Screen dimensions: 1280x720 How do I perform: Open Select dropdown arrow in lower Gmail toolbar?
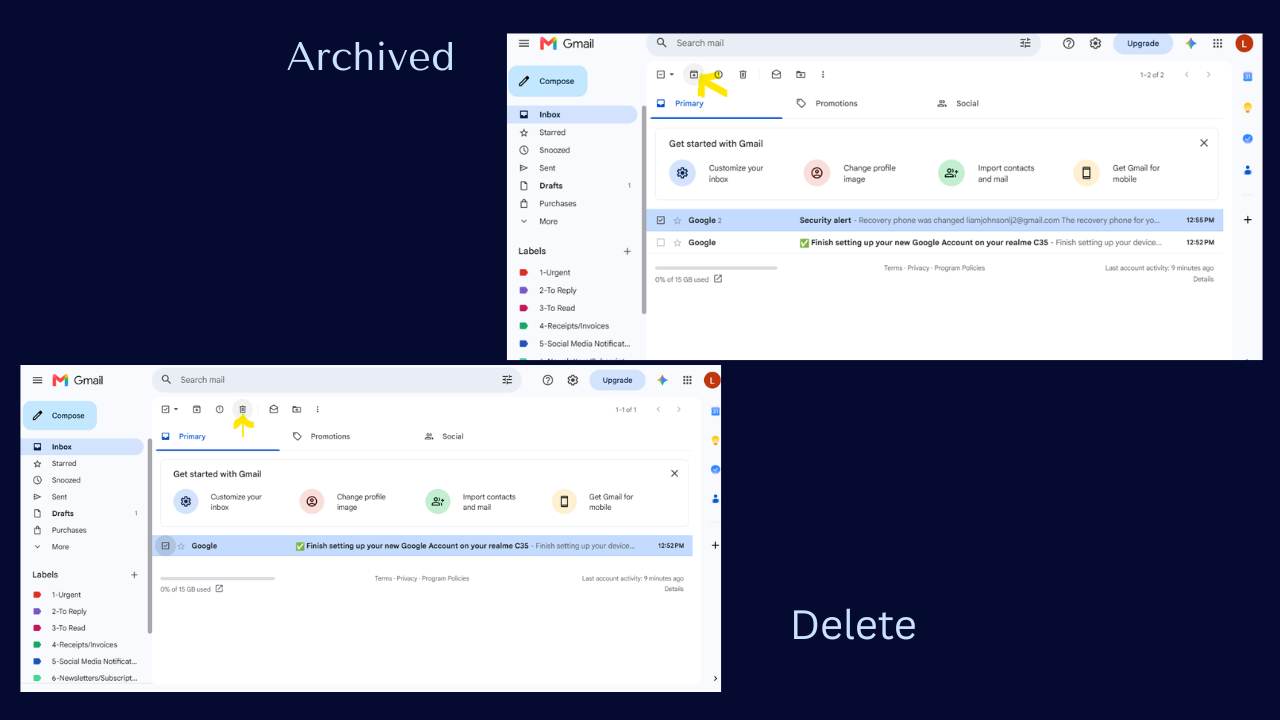click(x=176, y=409)
